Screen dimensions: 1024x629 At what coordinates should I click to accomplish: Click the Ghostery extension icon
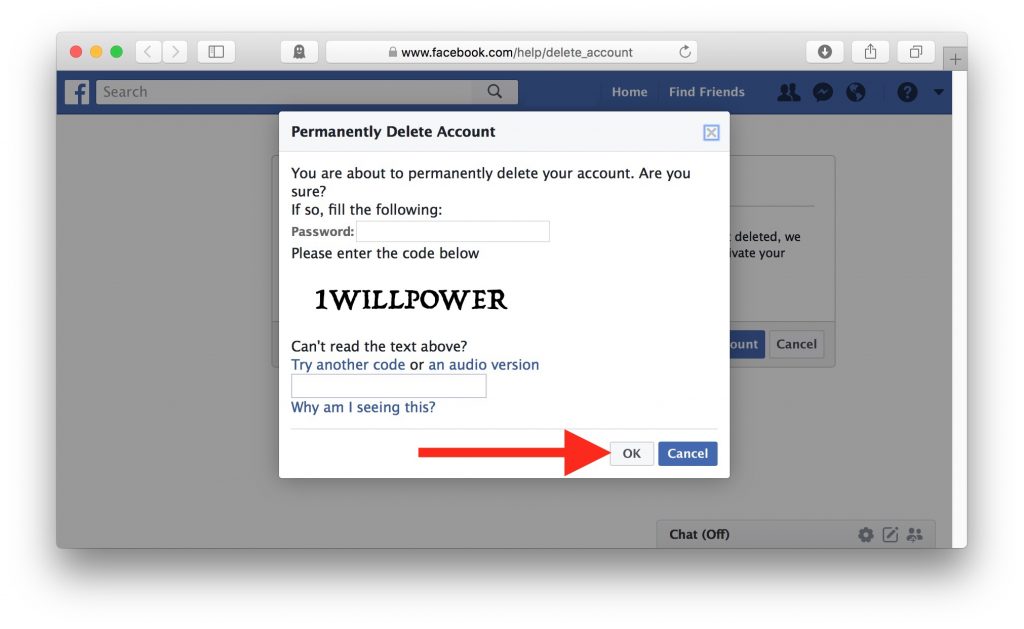click(299, 52)
